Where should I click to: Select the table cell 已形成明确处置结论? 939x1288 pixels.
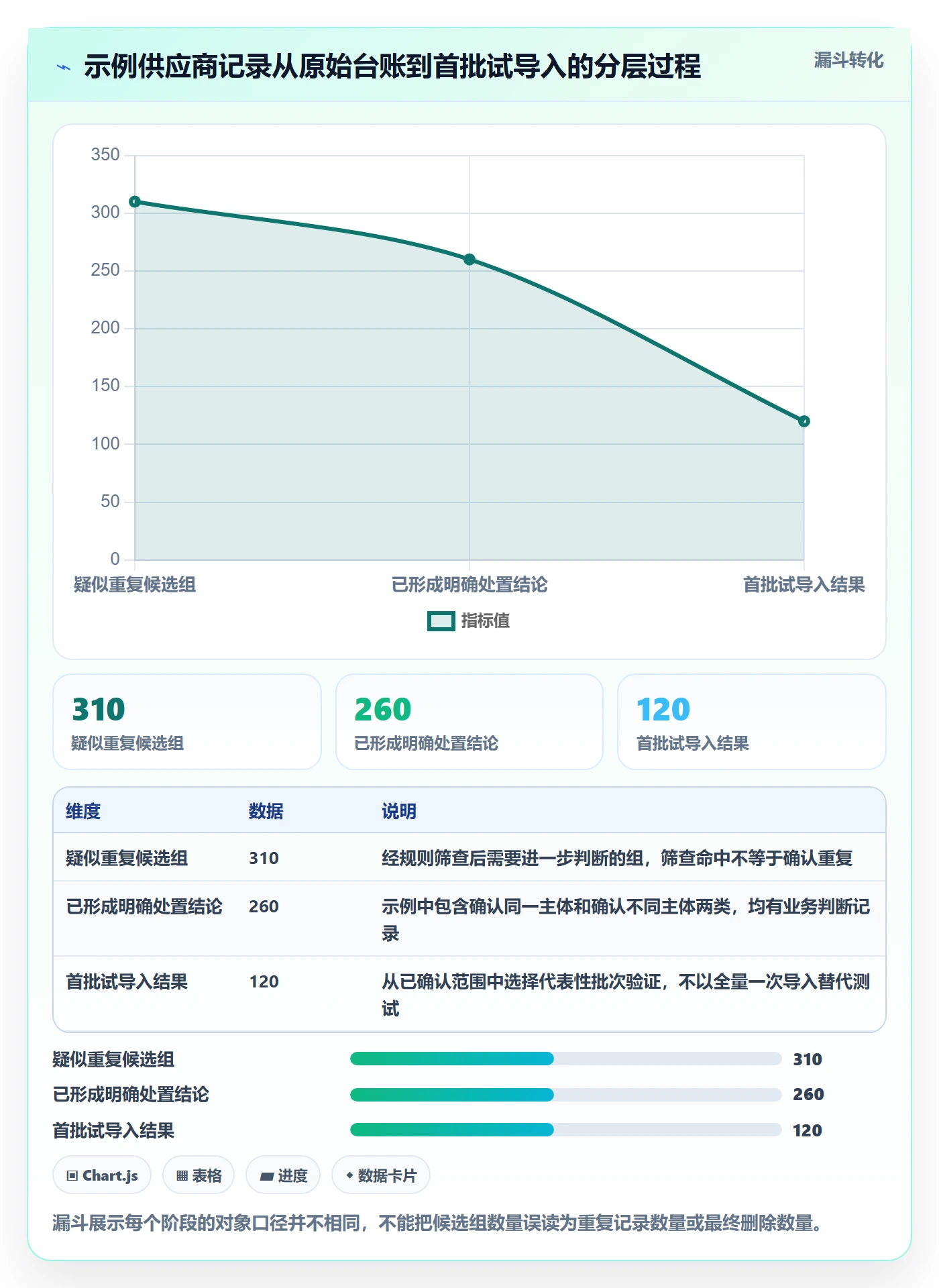click(144, 907)
